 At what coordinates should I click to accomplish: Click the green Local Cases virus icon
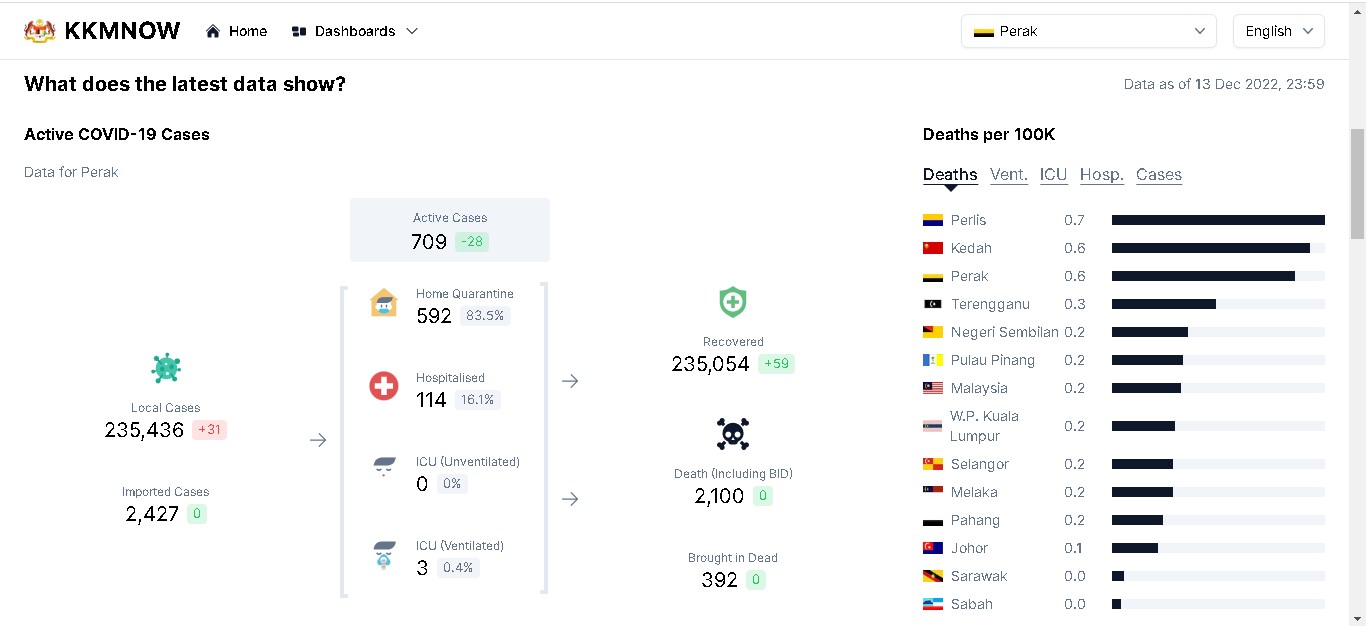pos(166,368)
